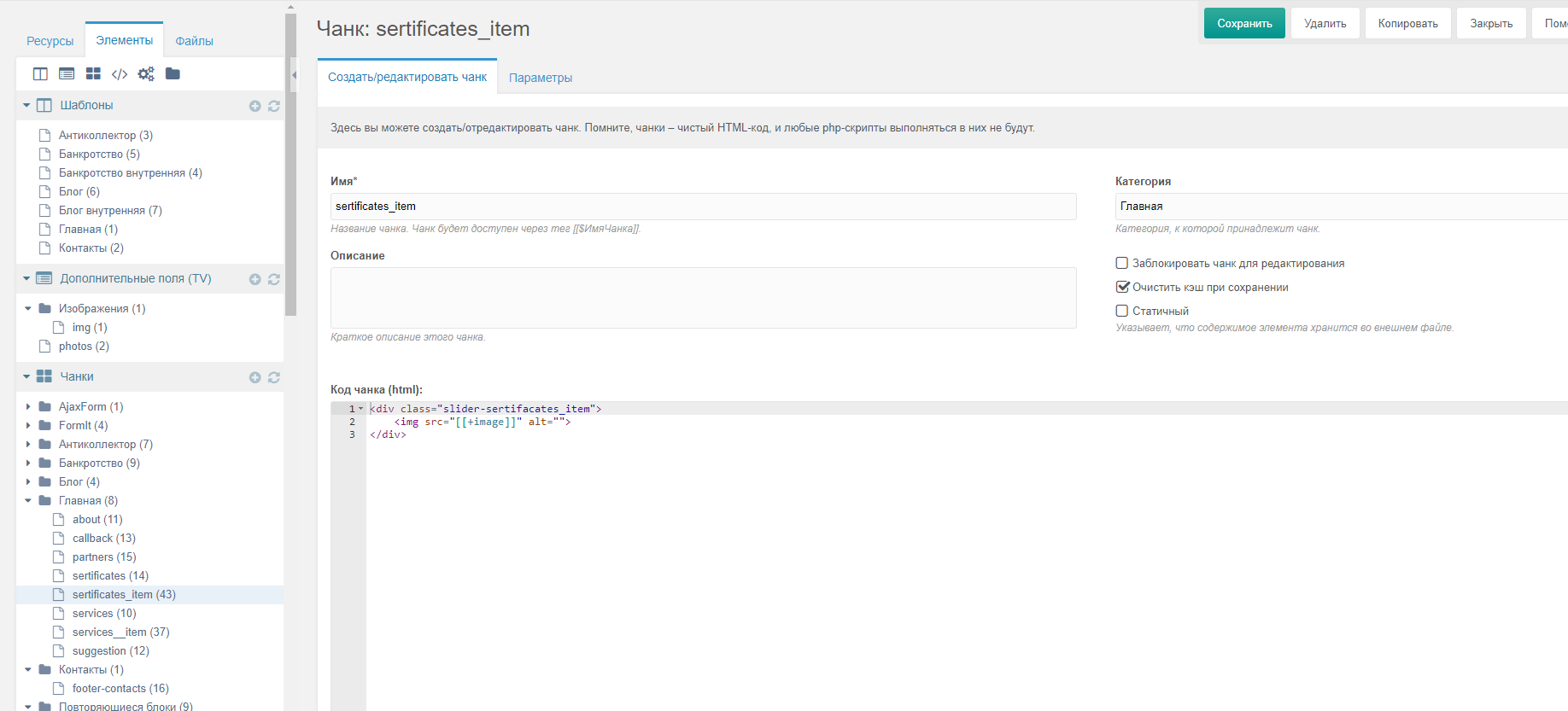This screenshot has width=1568, height=711.
Task: Click the Описание text area
Action: 704,298
